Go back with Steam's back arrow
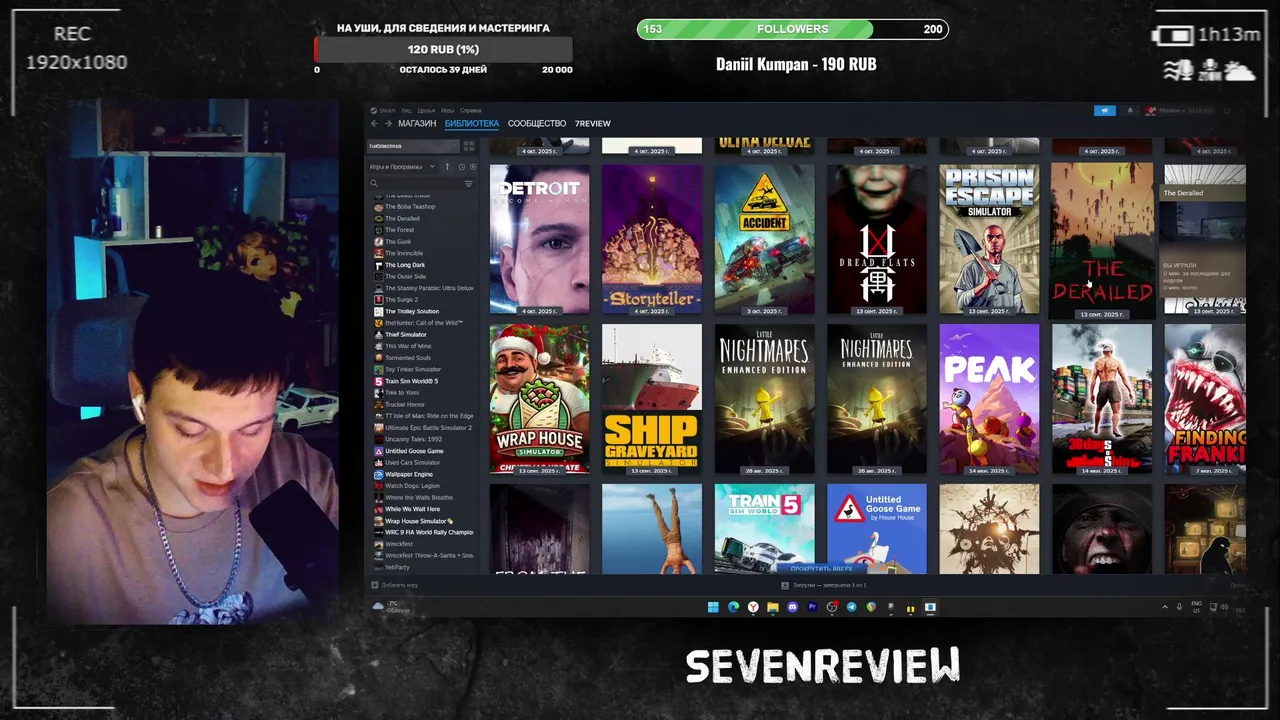1280x720 pixels. pyautogui.click(x=374, y=124)
